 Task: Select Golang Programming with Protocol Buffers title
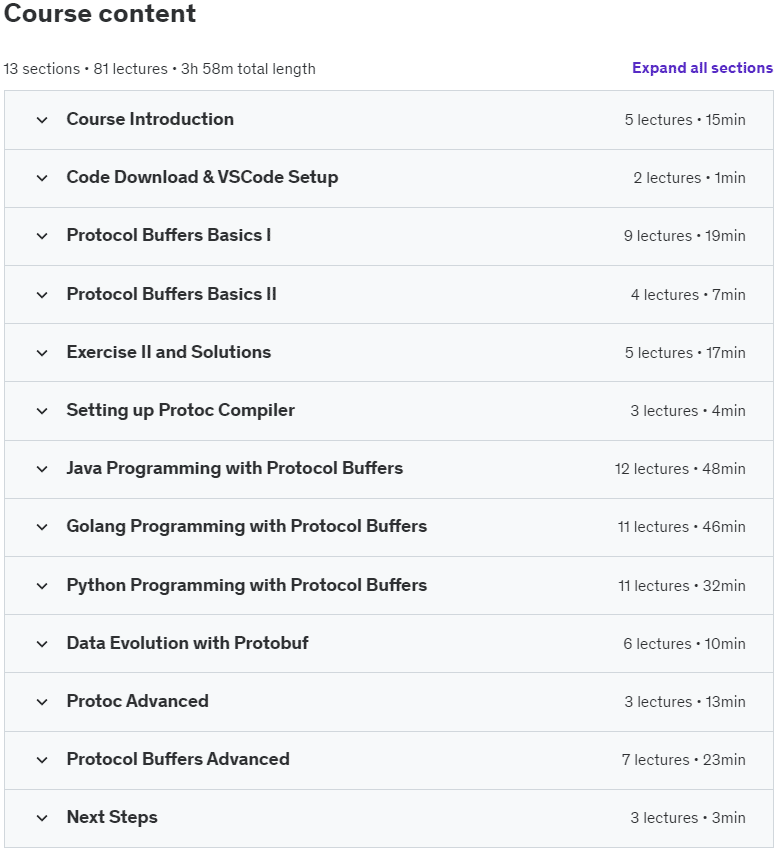(247, 526)
